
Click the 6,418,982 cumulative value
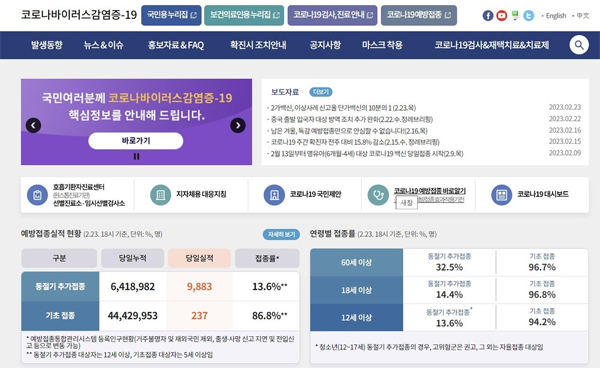point(132,287)
